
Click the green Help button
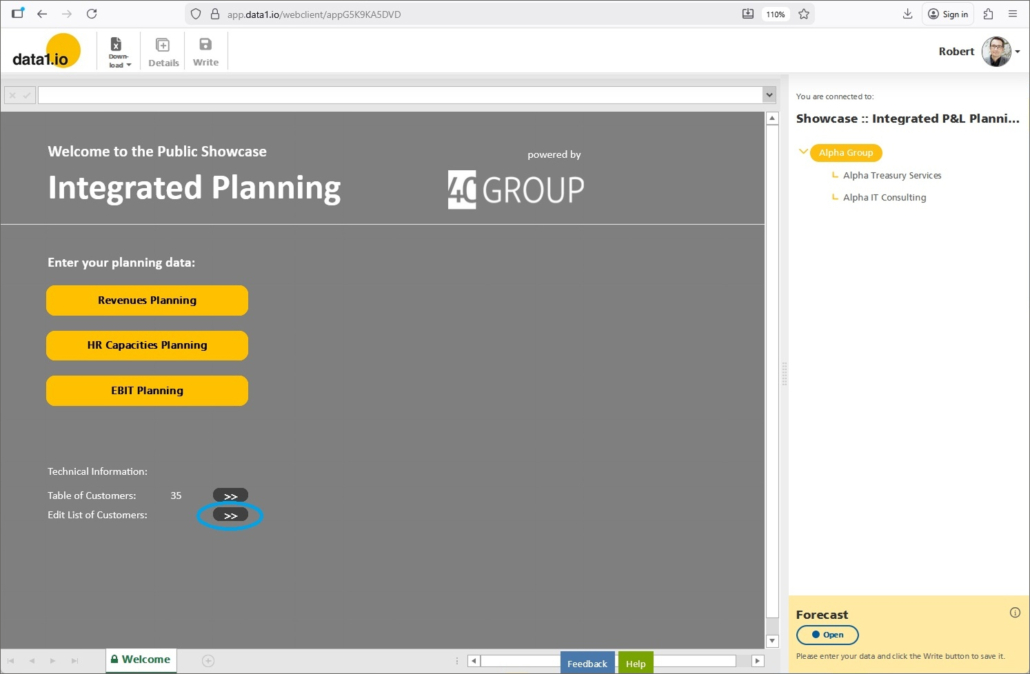click(x=635, y=663)
